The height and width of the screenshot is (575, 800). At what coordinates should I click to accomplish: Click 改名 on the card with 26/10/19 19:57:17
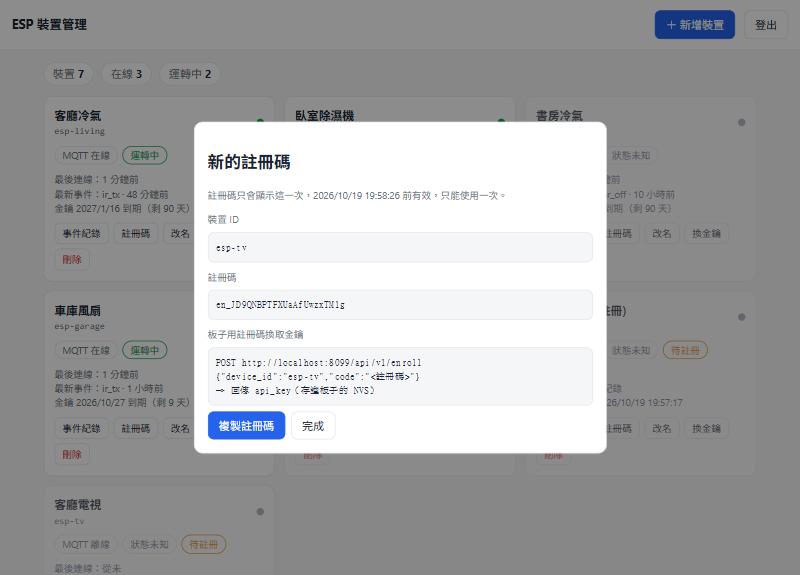[662, 429]
